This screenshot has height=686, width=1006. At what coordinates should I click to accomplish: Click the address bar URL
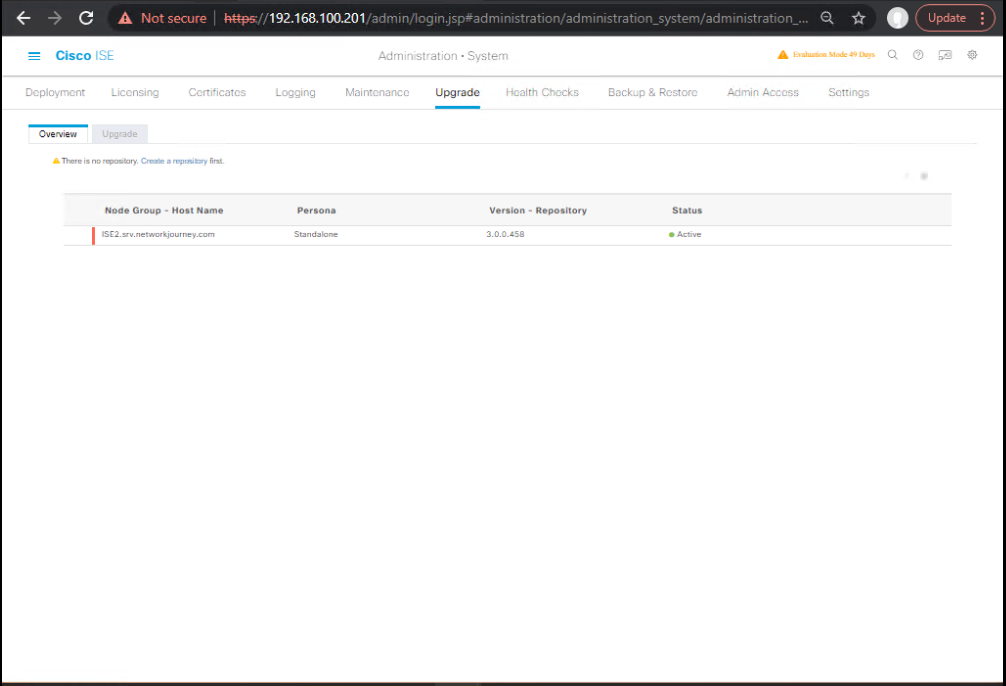(516, 18)
